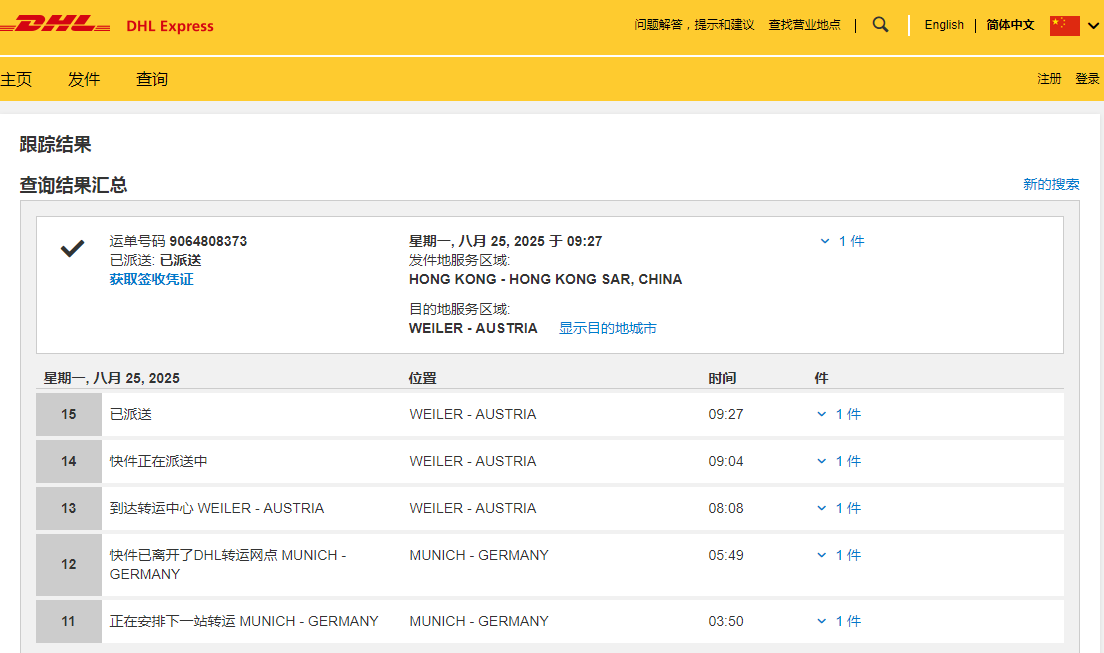
Task: Click the China flag icon
Action: pos(1065,25)
